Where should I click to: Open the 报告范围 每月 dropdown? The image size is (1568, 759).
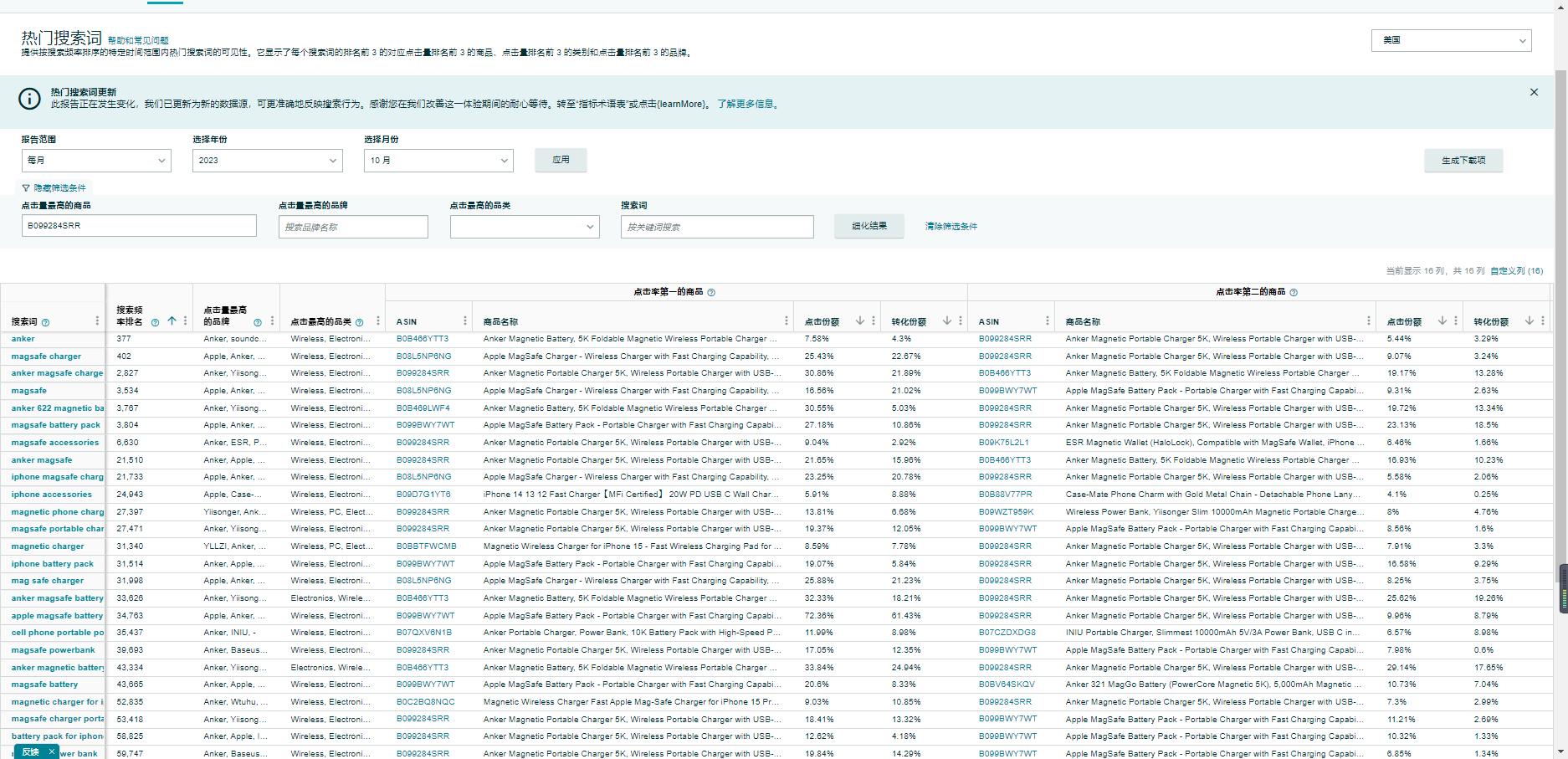click(x=96, y=161)
